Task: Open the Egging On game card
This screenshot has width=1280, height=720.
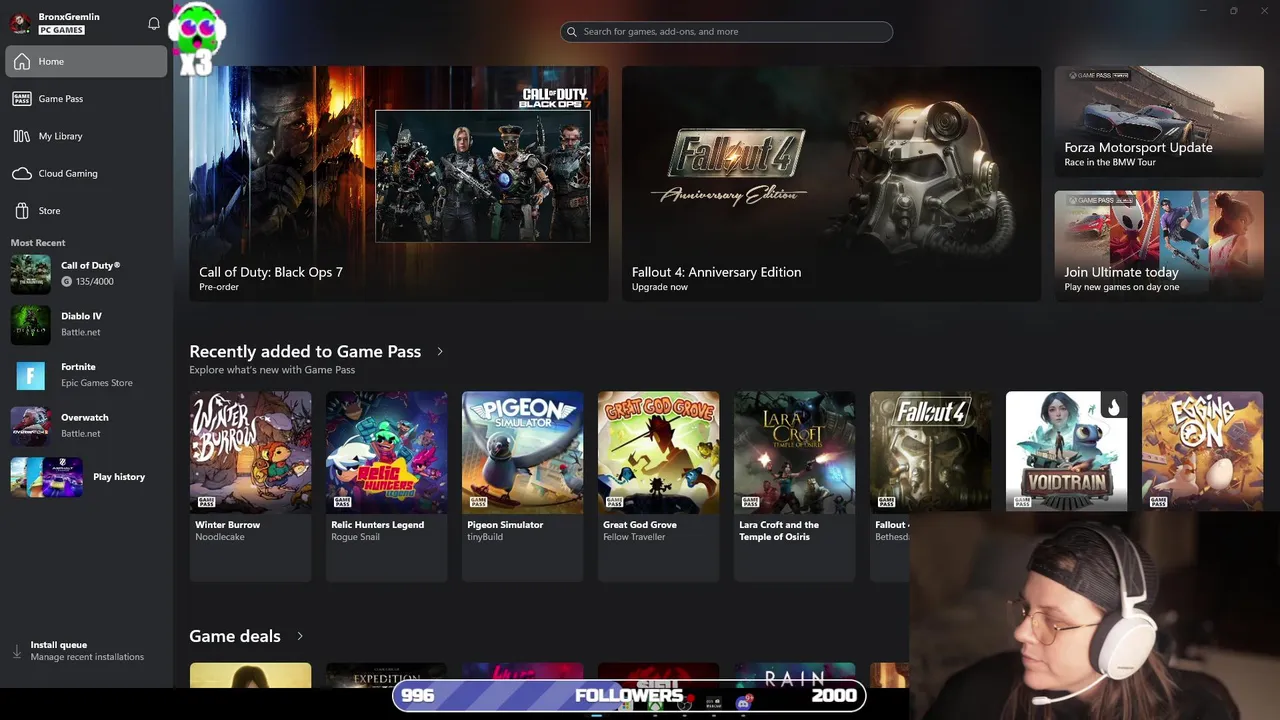Action: click(1203, 452)
